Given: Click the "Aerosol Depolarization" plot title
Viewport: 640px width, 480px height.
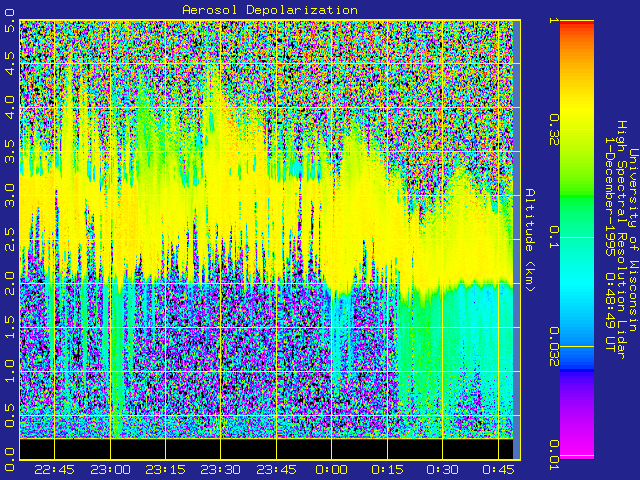Looking at the screenshot, I should 270,10.
